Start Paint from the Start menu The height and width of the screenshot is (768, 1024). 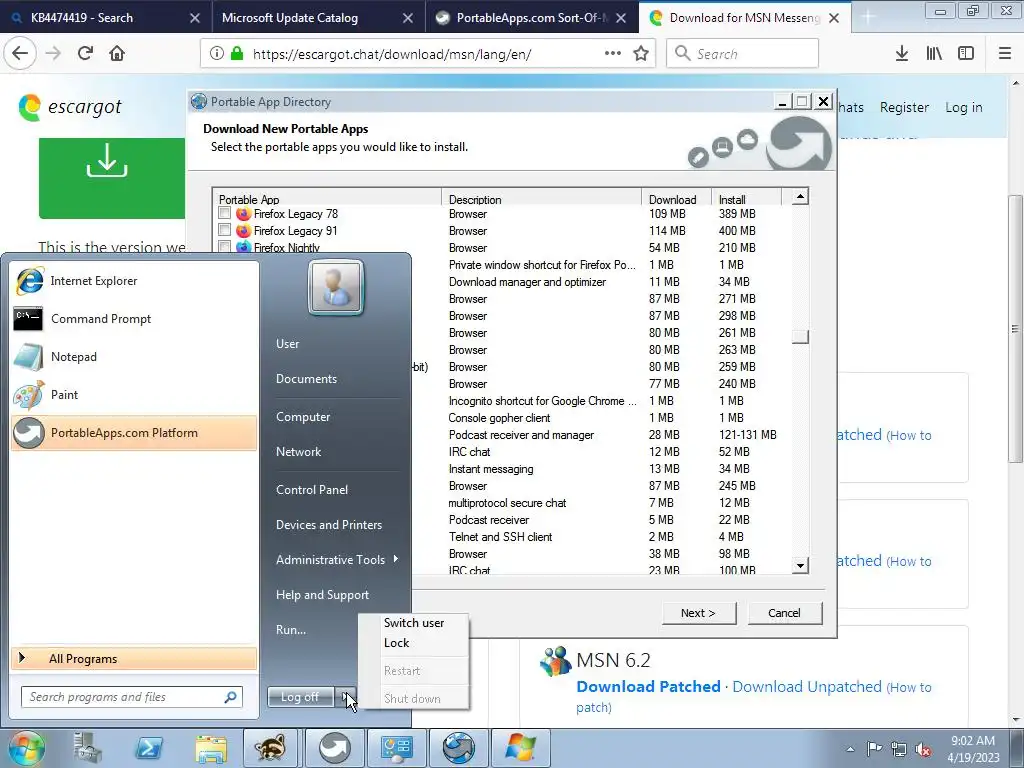coord(134,394)
